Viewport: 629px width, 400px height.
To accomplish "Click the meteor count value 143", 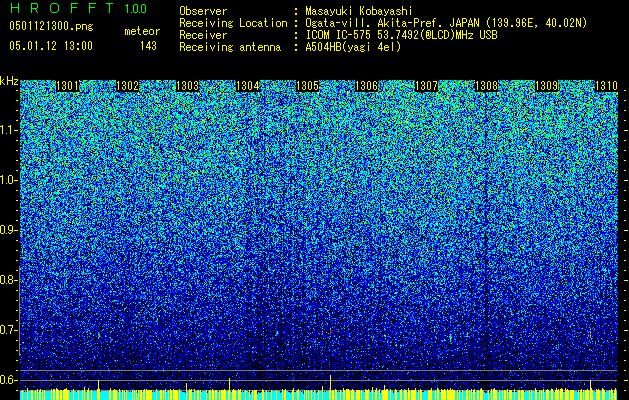I will (x=148, y=46).
